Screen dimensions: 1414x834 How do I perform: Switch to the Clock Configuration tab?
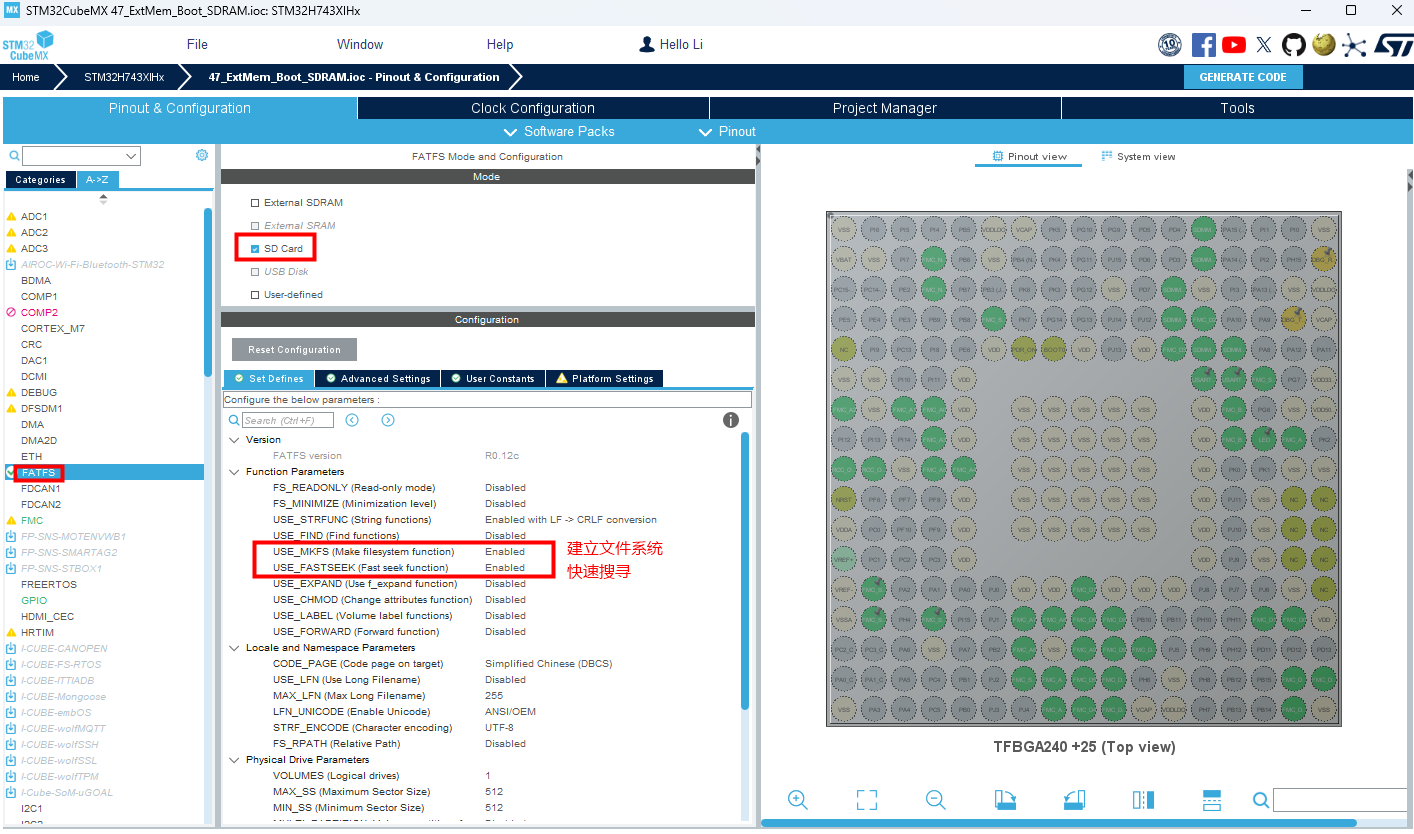pos(533,108)
